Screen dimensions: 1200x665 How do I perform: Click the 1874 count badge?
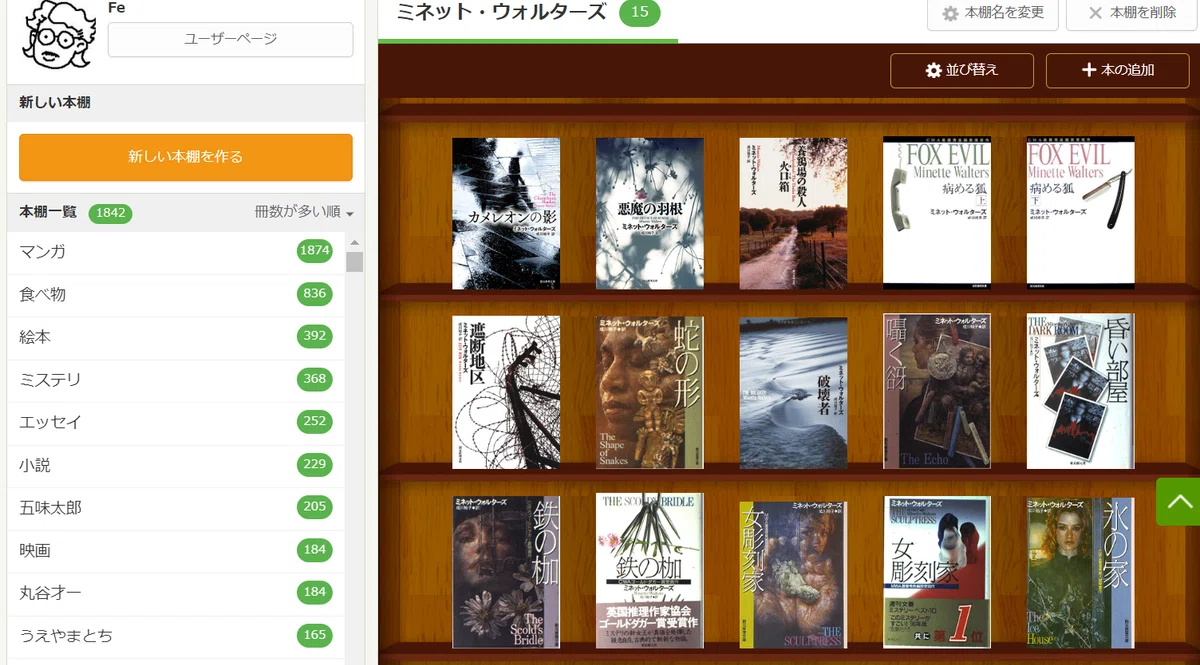(314, 251)
